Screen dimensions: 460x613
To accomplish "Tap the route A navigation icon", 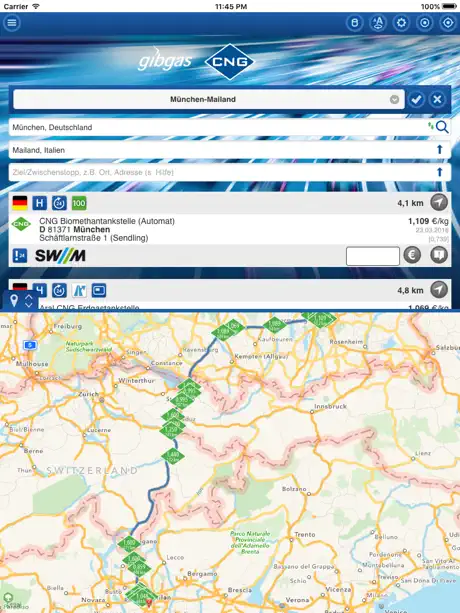I will (378, 23).
